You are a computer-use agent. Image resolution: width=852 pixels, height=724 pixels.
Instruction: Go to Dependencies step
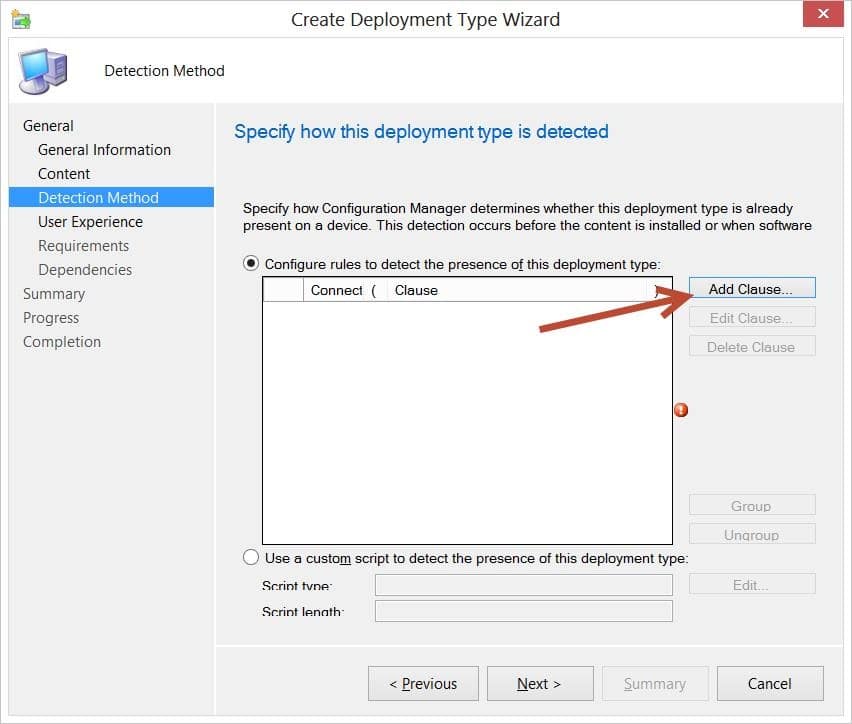[85, 270]
